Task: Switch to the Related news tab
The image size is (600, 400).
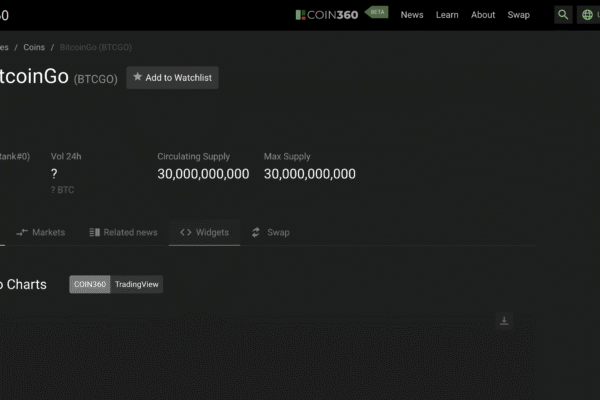Action: (x=123, y=232)
